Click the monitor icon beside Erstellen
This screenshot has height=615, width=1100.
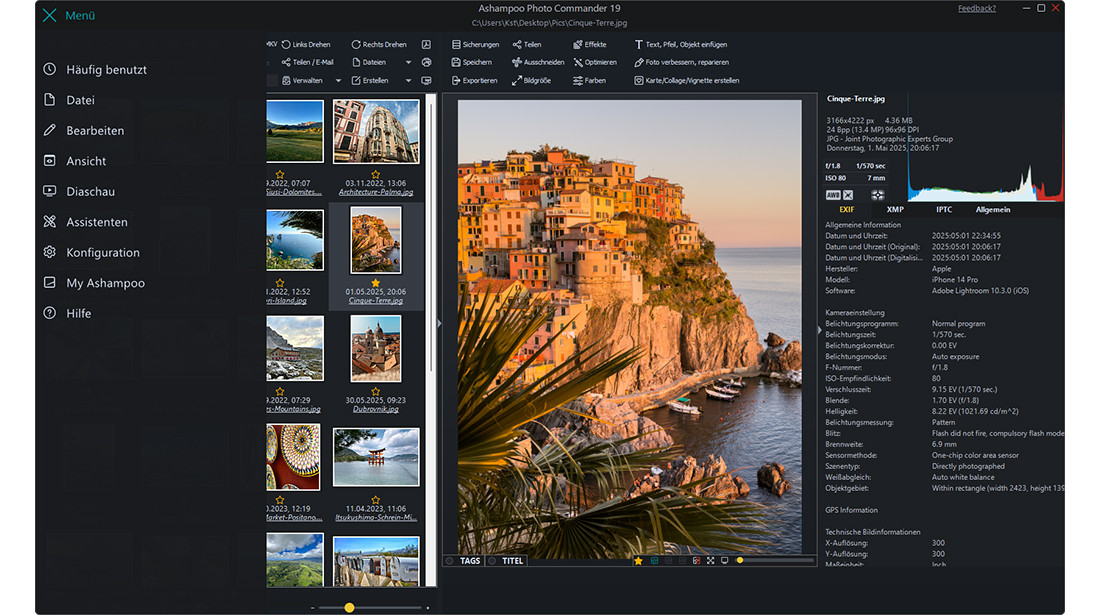click(x=426, y=81)
